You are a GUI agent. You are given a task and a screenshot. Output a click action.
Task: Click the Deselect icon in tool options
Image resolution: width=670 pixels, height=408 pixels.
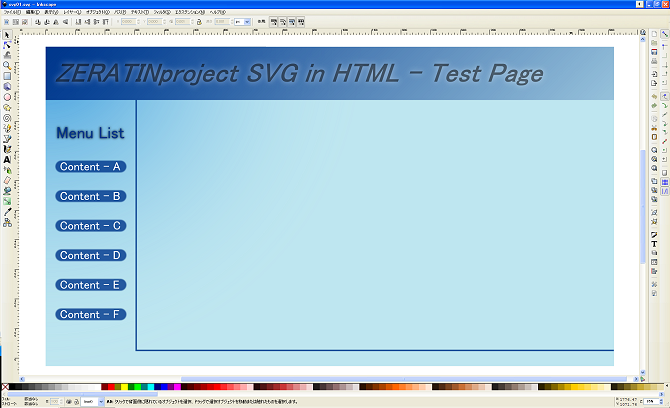pos(25,22)
